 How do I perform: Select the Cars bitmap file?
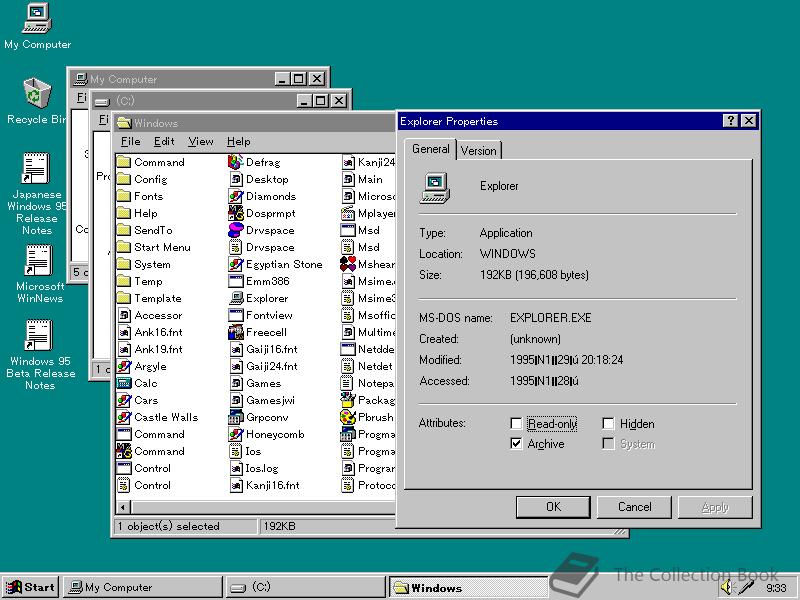point(137,401)
